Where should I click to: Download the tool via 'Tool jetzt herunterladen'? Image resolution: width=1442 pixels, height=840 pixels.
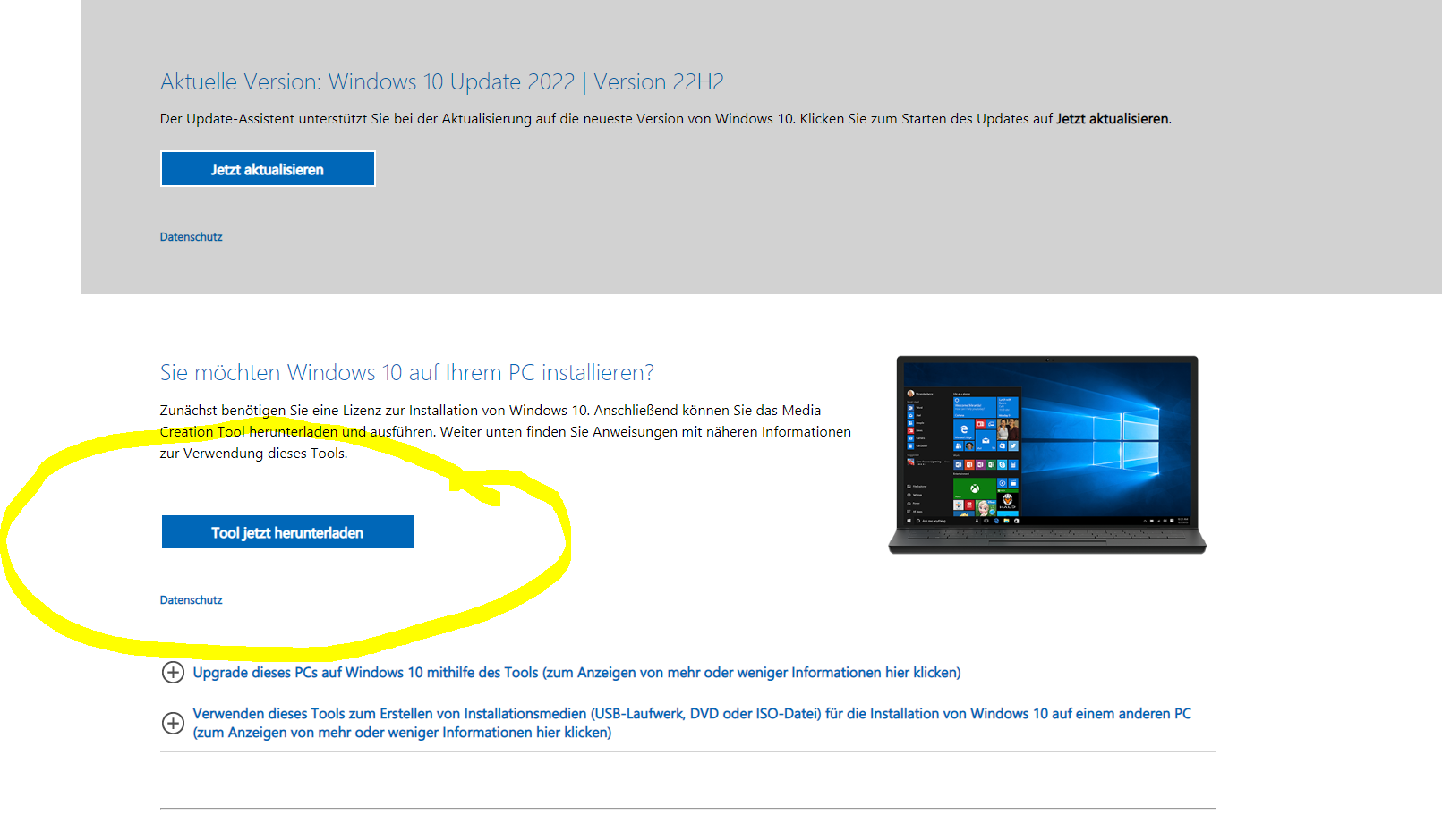287,532
